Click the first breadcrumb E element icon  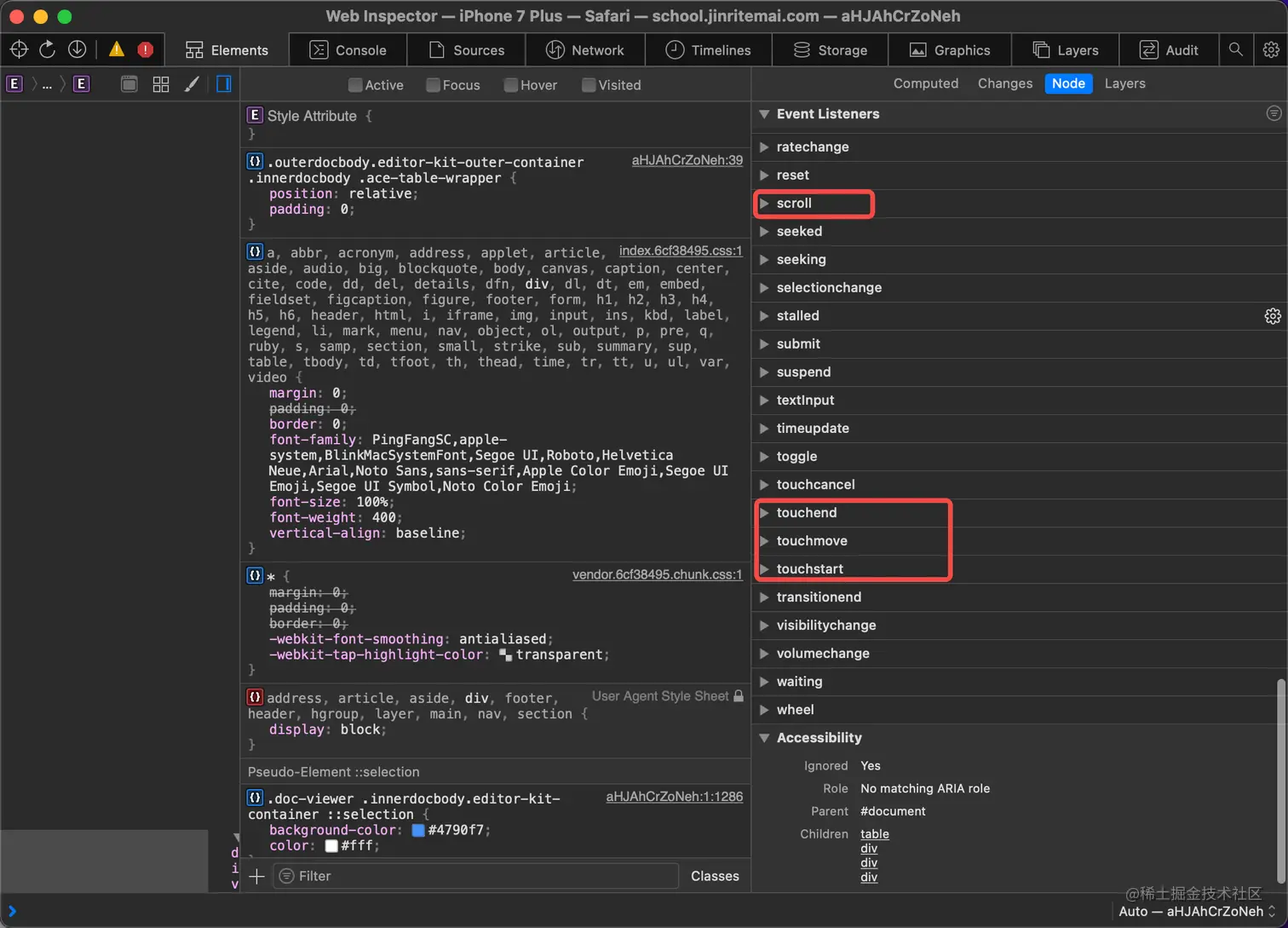click(14, 84)
